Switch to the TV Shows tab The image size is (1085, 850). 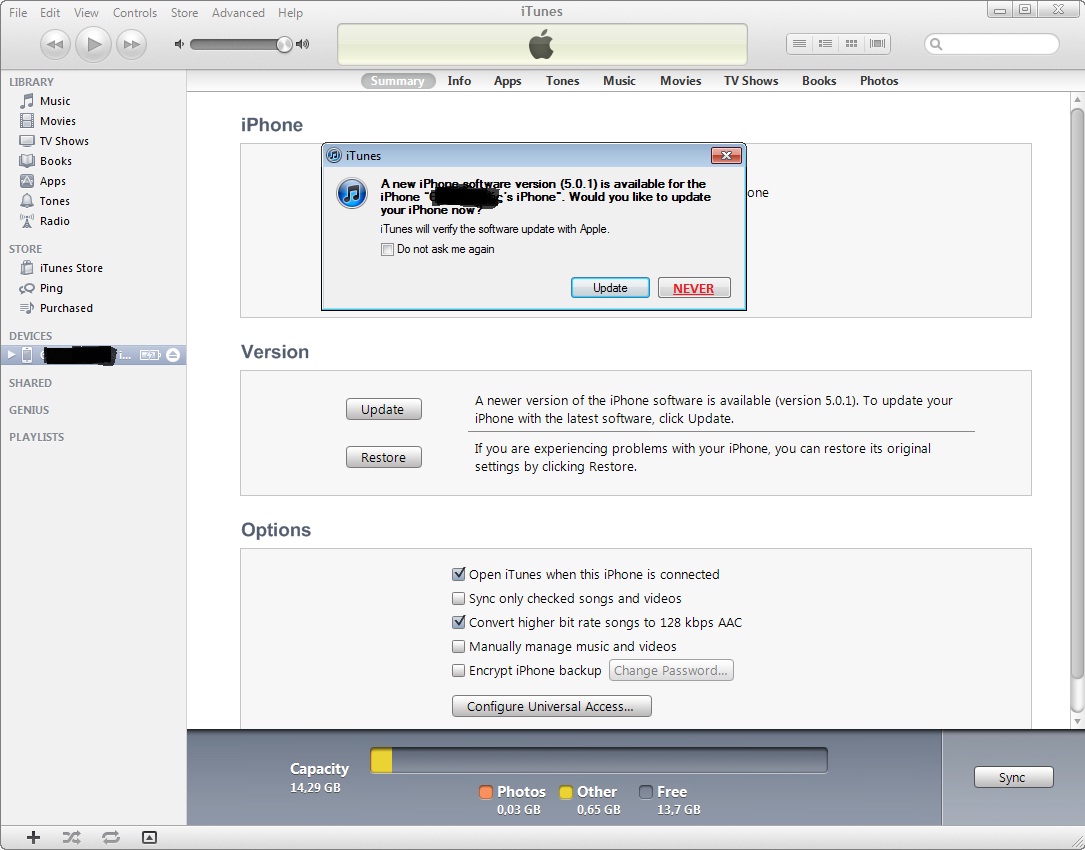[x=751, y=81]
